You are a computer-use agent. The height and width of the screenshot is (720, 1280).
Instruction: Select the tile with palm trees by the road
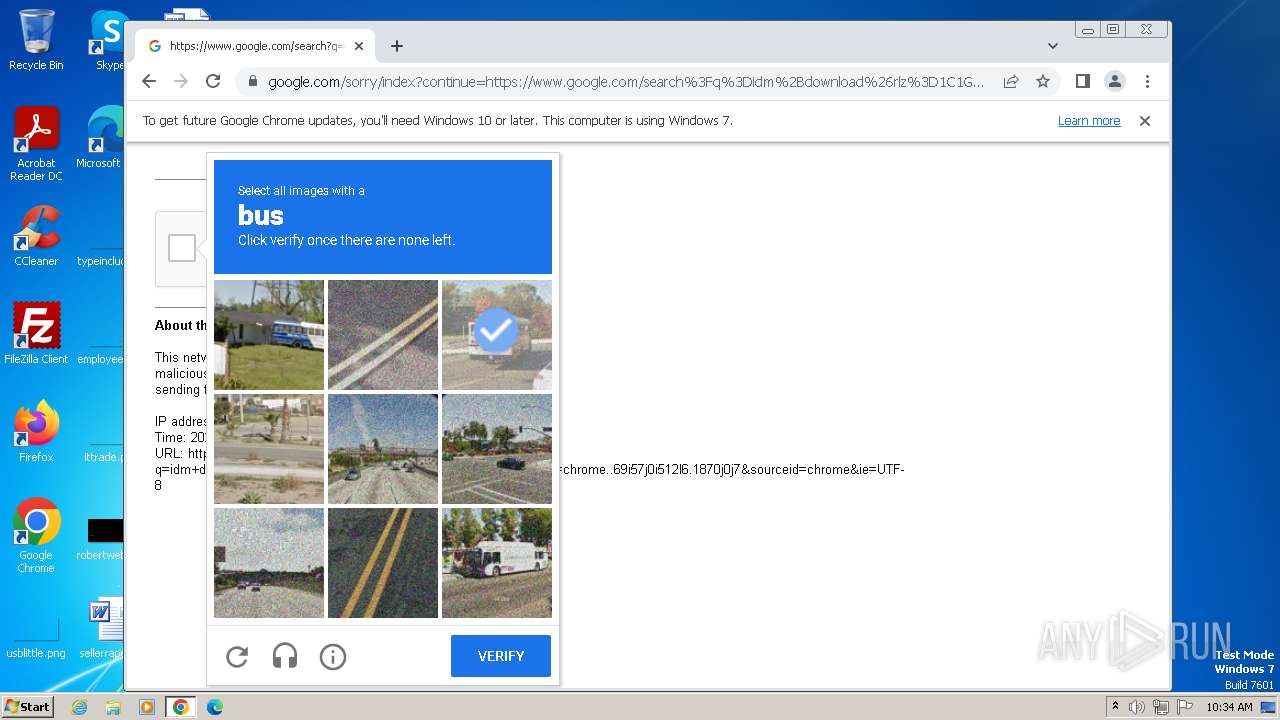click(269, 449)
